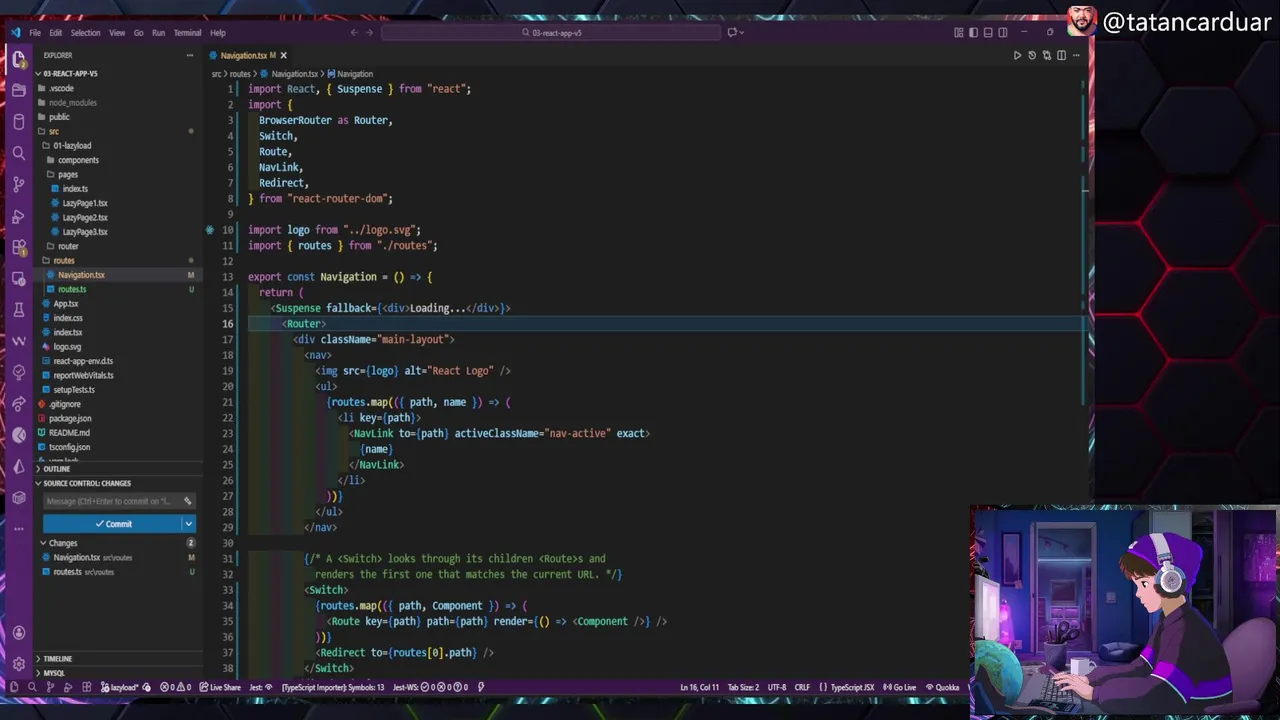Expand the MYSQL section
This screenshot has height=720, width=1280.
point(38,673)
